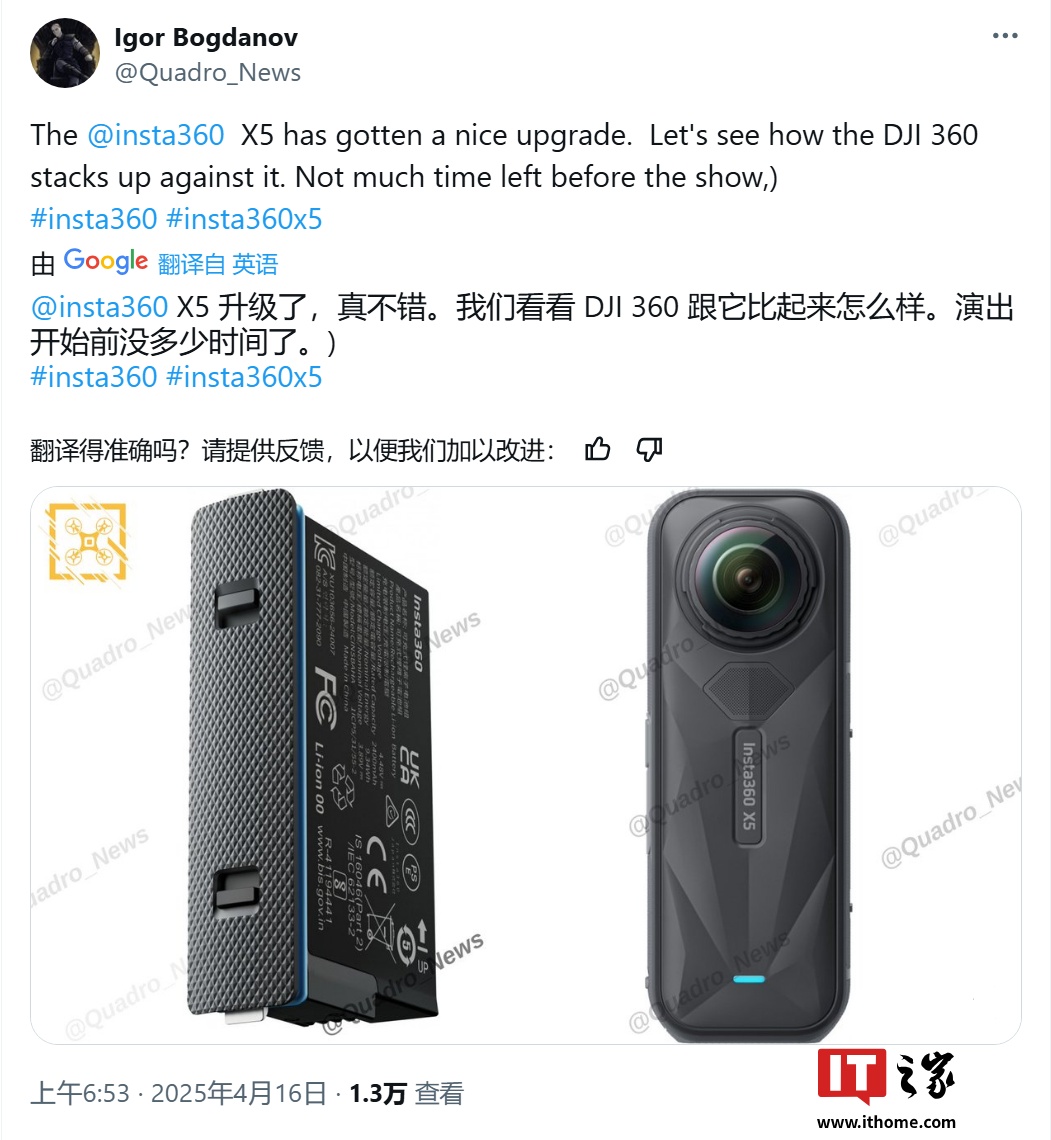1051x1140 pixels.
Task: Open @insta360 mention in English text
Action: [156, 135]
